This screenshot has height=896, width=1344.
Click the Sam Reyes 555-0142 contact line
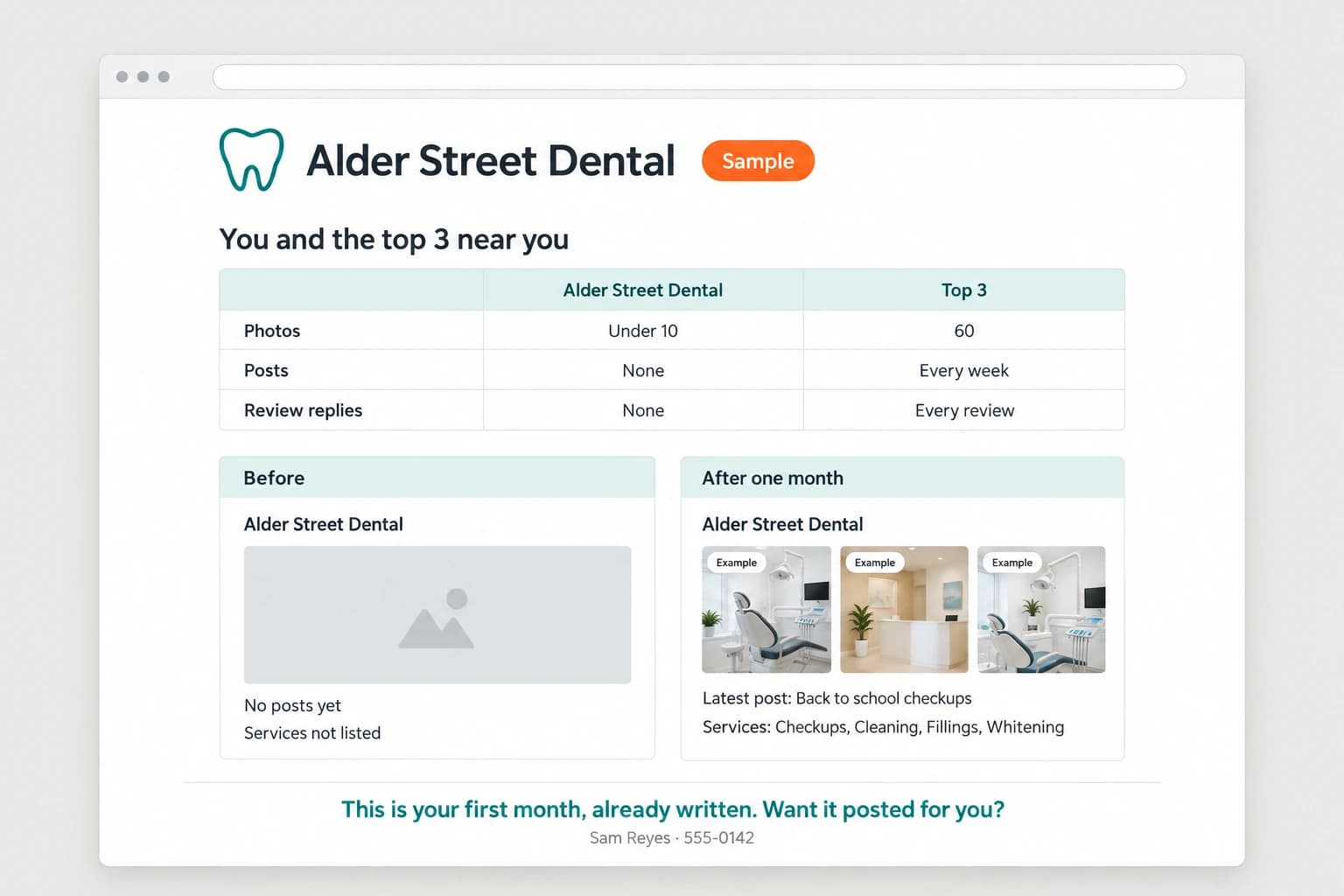coord(672,838)
